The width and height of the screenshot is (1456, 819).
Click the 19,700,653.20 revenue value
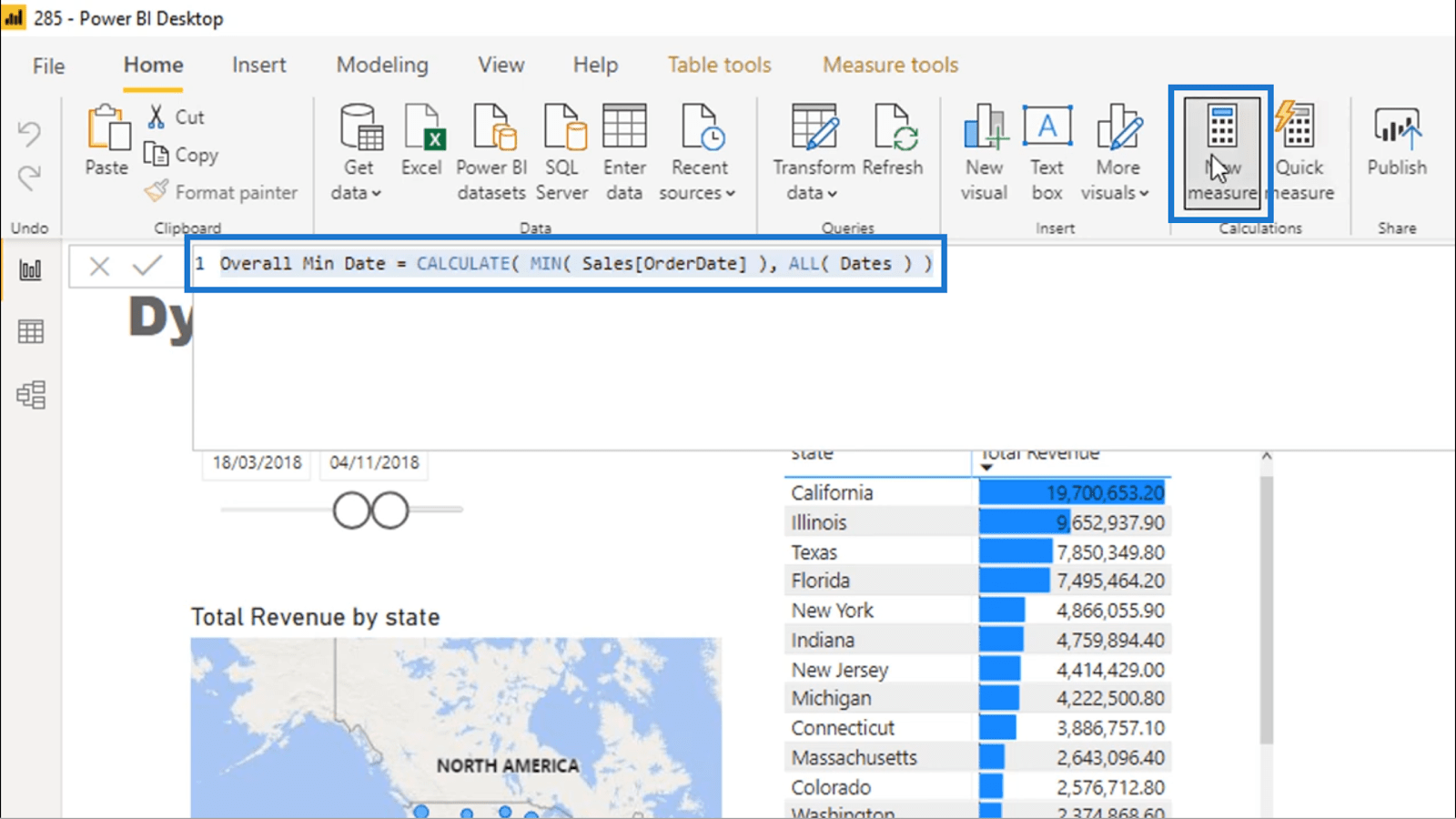pyautogui.click(x=1105, y=492)
